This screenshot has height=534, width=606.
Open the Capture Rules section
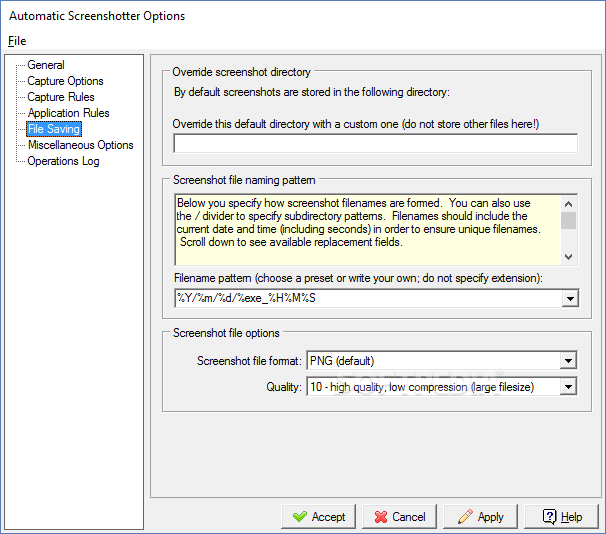[x=61, y=97]
